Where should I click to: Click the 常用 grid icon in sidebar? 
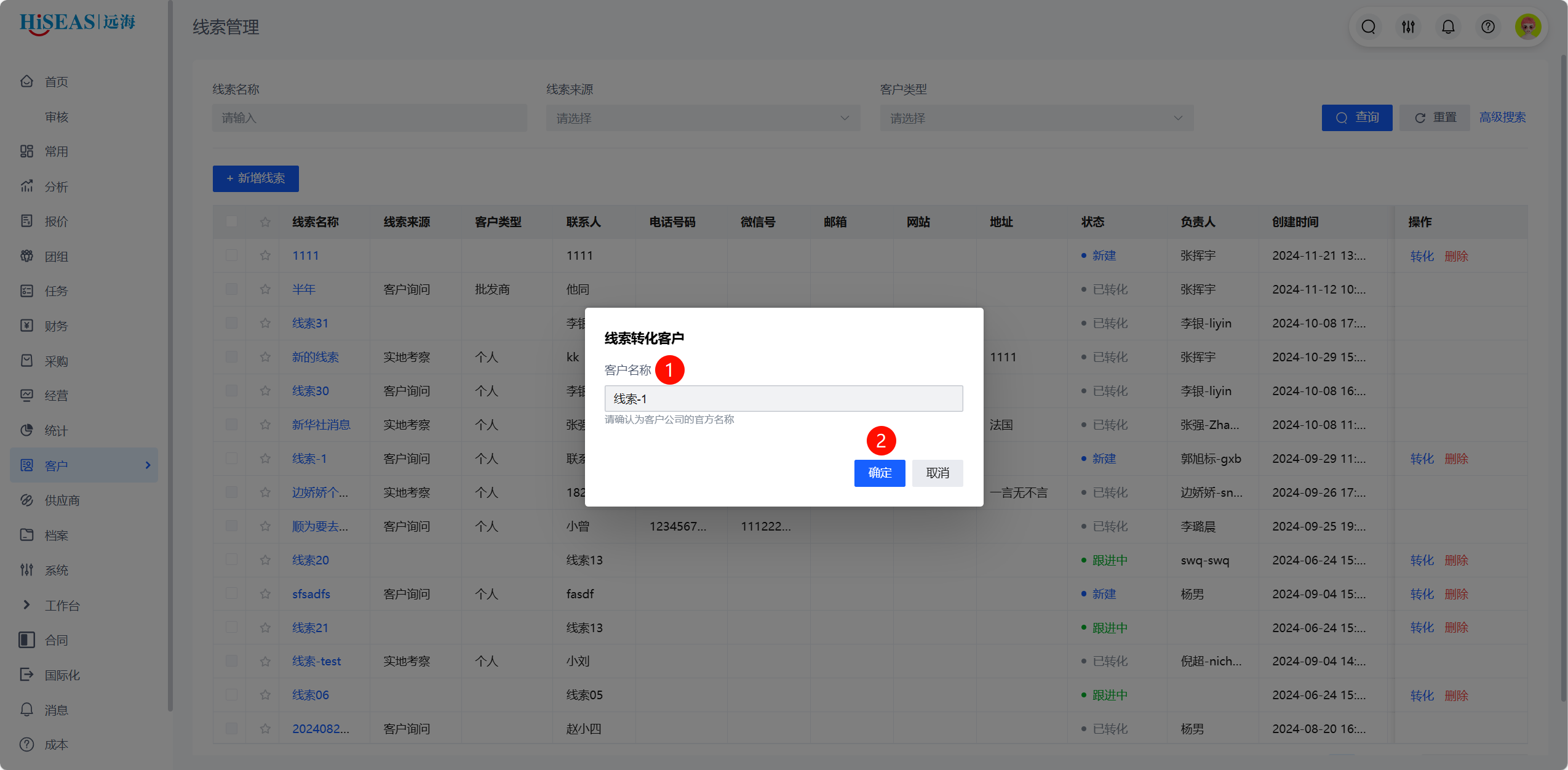[x=26, y=151]
